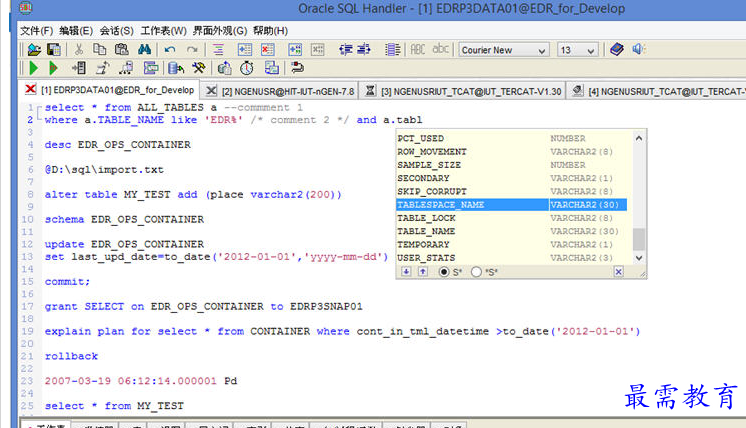Screen dimensions: 746x428
Task: Click the undo arrow icon
Action: pos(170,49)
